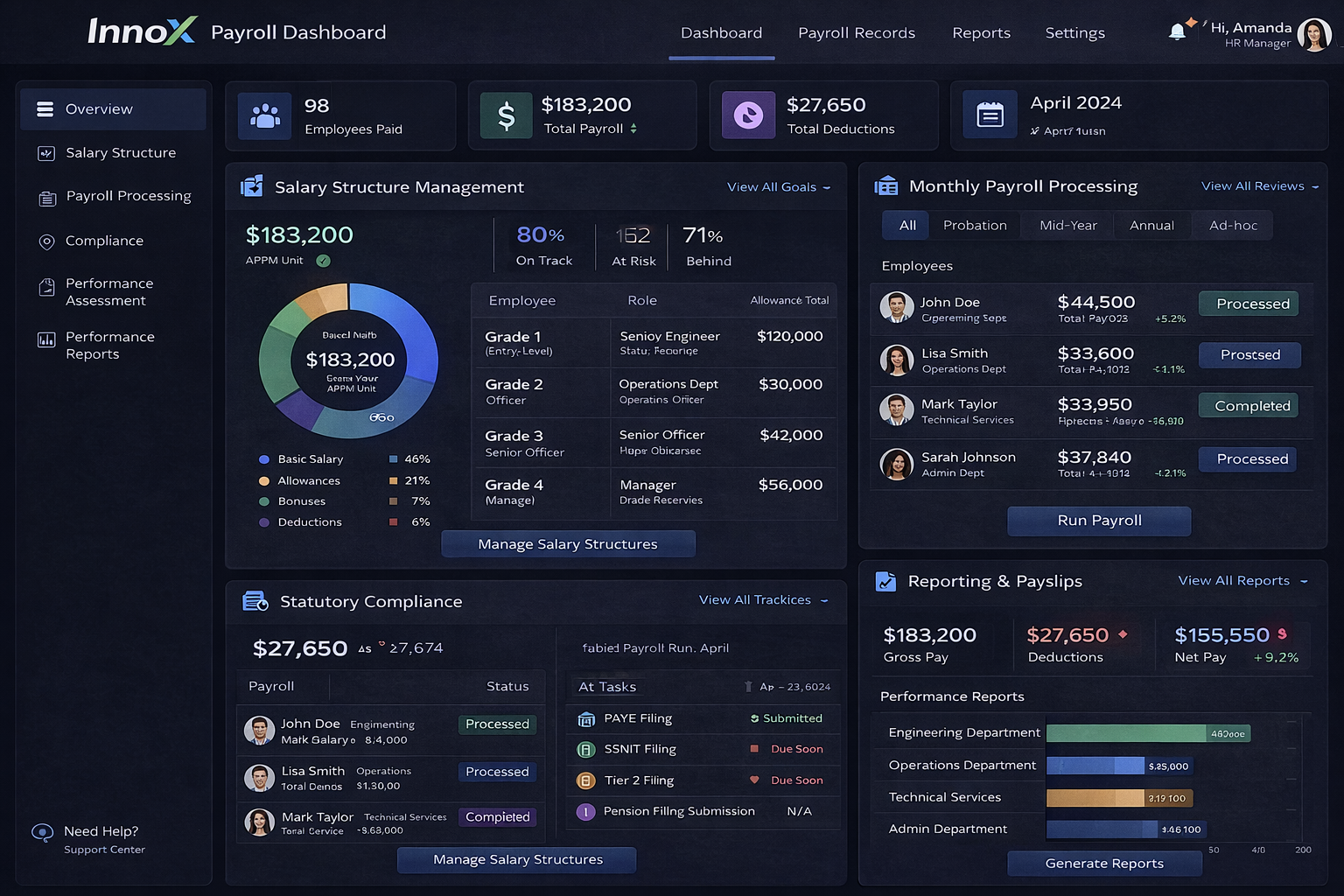Click the Salary Structure Management header icon

tap(252, 186)
